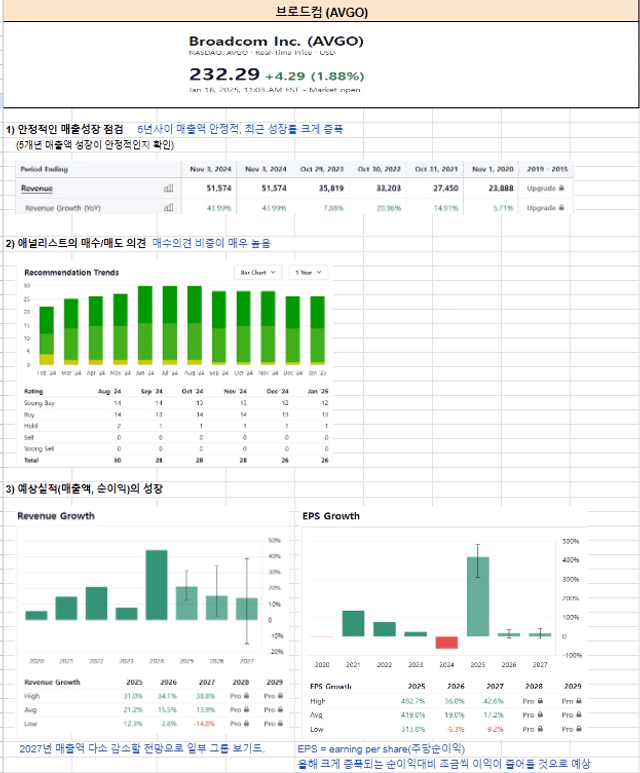640x773 pixels.
Task: Click the Revenue Growth Avg 21.2% value
Action: coord(133,709)
